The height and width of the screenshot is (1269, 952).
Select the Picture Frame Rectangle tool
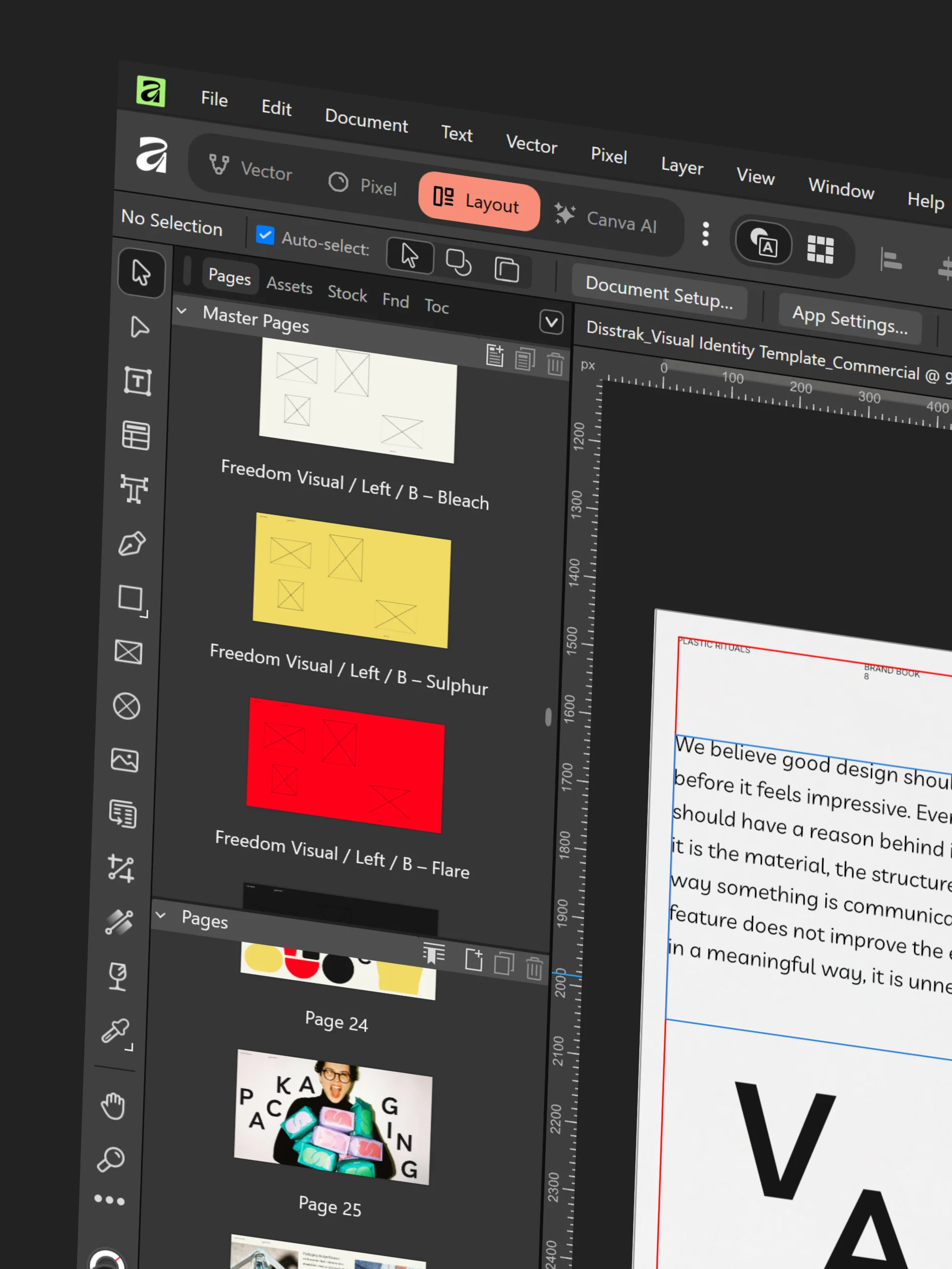tap(128, 652)
